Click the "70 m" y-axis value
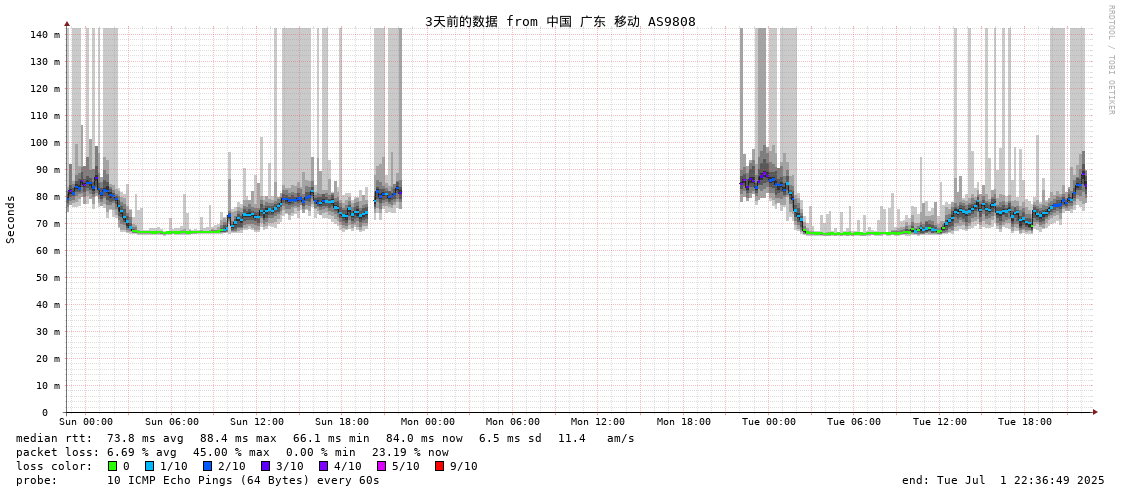The height and width of the screenshot is (494, 1121). pyautogui.click(x=49, y=224)
